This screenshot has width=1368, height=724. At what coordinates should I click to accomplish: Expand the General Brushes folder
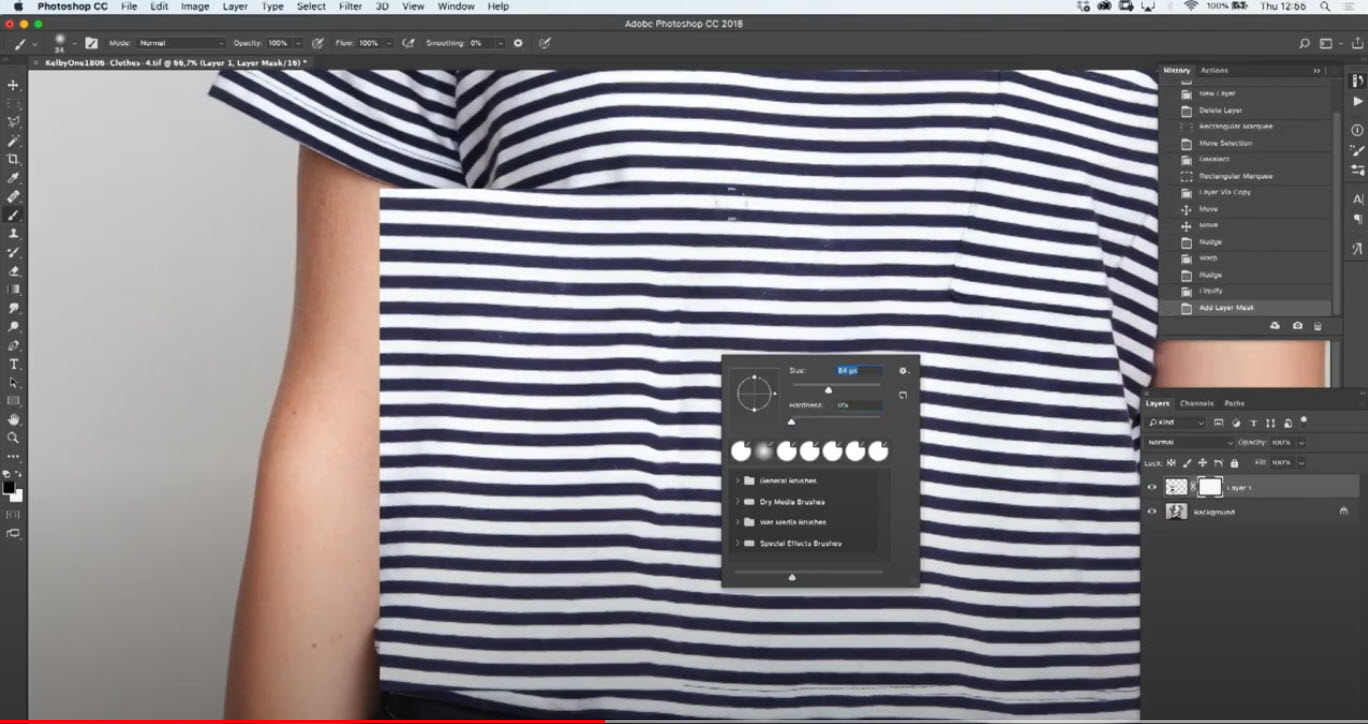pos(737,481)
